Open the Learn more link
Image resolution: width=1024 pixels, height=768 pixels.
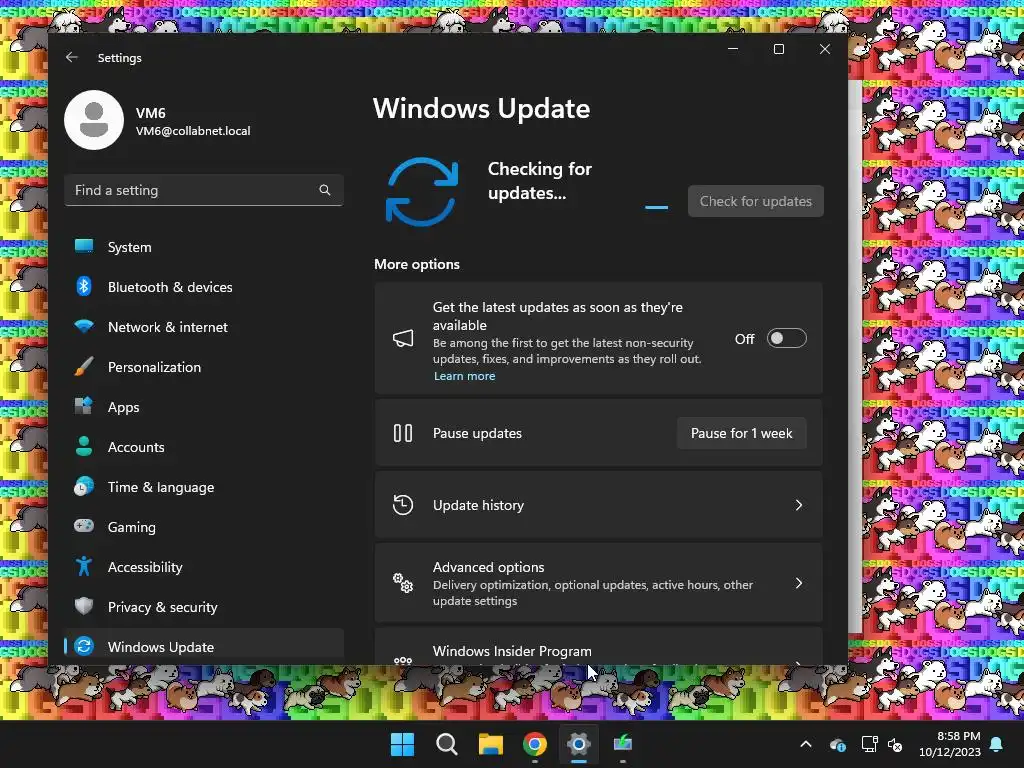point(464,376)
